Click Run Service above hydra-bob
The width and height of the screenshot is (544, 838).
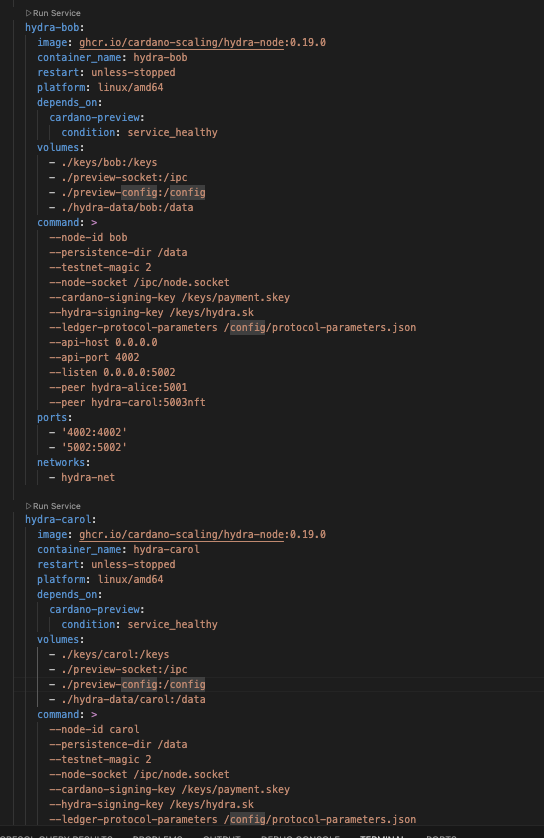click(x=53, y=13)
